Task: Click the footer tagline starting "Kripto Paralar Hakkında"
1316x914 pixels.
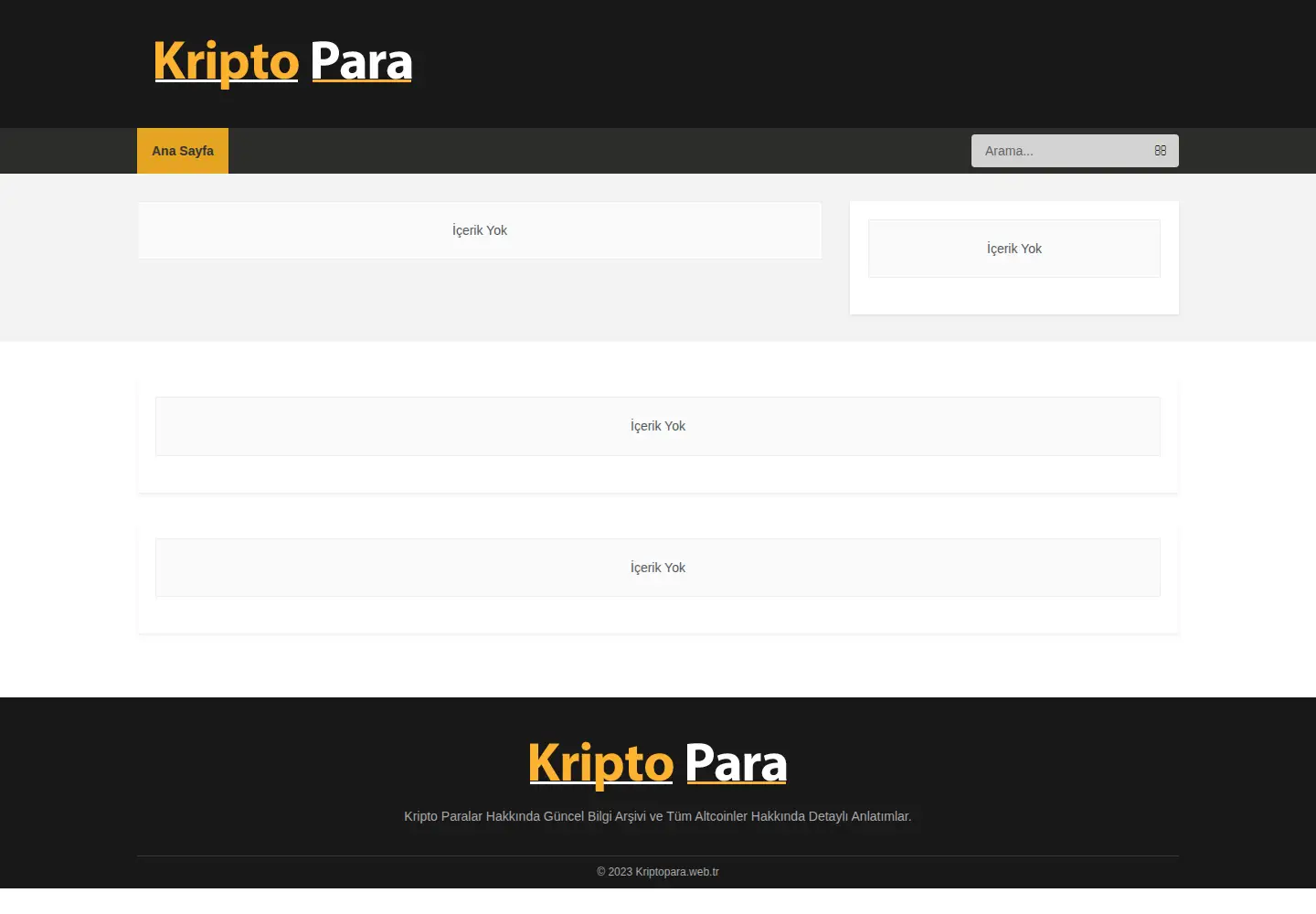Action: pos(658,816)
